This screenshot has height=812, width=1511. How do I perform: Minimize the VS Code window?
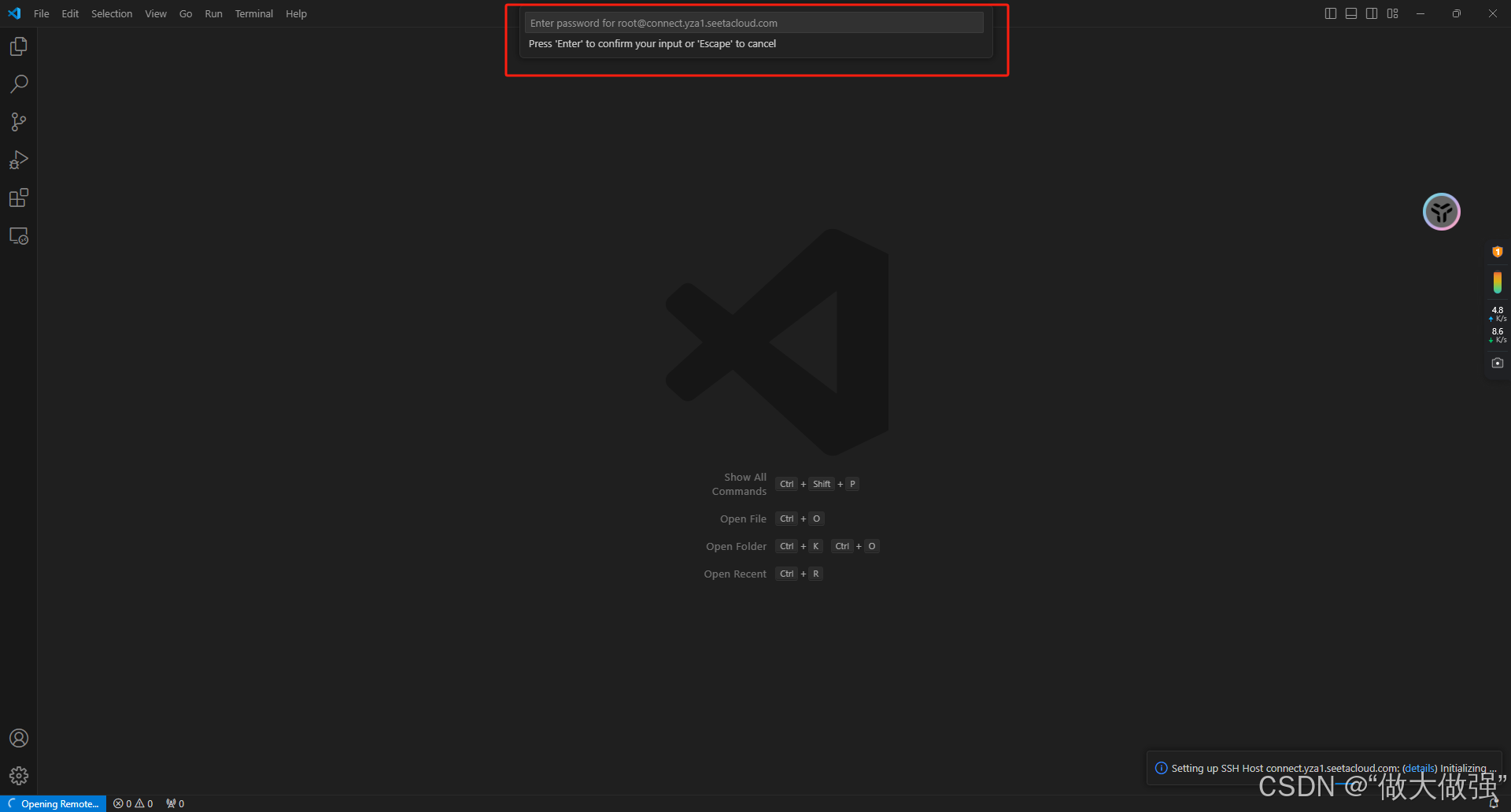(x=1420, y=13)
